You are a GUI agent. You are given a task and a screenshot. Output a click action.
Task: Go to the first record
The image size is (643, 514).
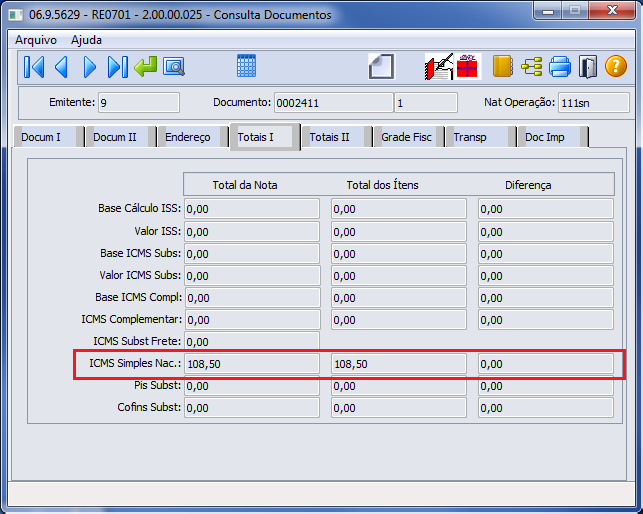(x=34, y=67)
